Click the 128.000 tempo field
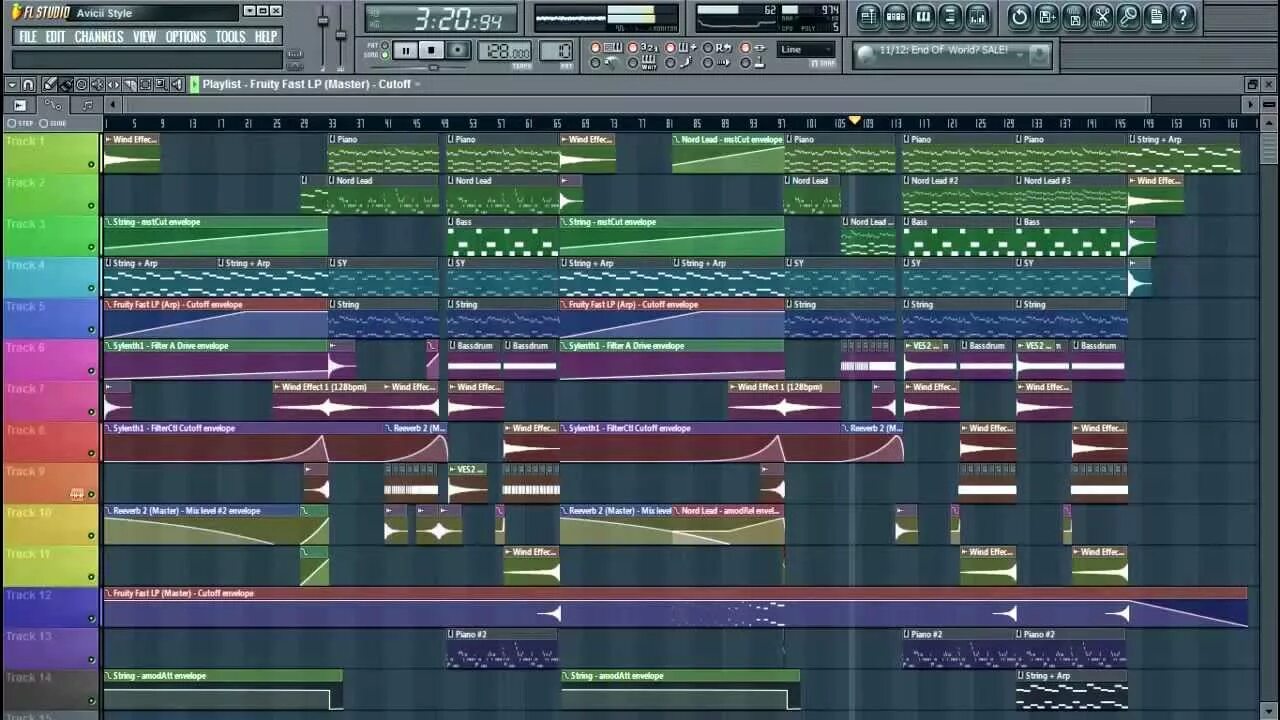 point(505,51)
